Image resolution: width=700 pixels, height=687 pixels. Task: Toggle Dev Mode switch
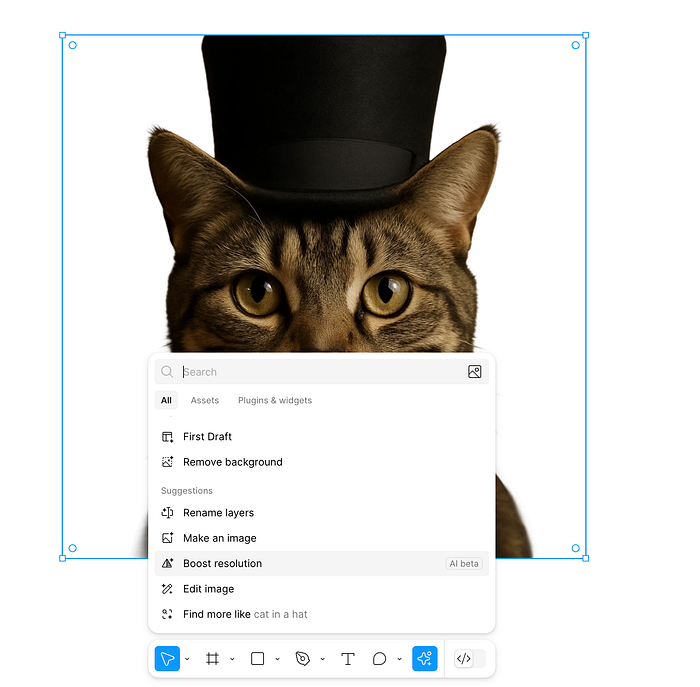click(468, 659)
